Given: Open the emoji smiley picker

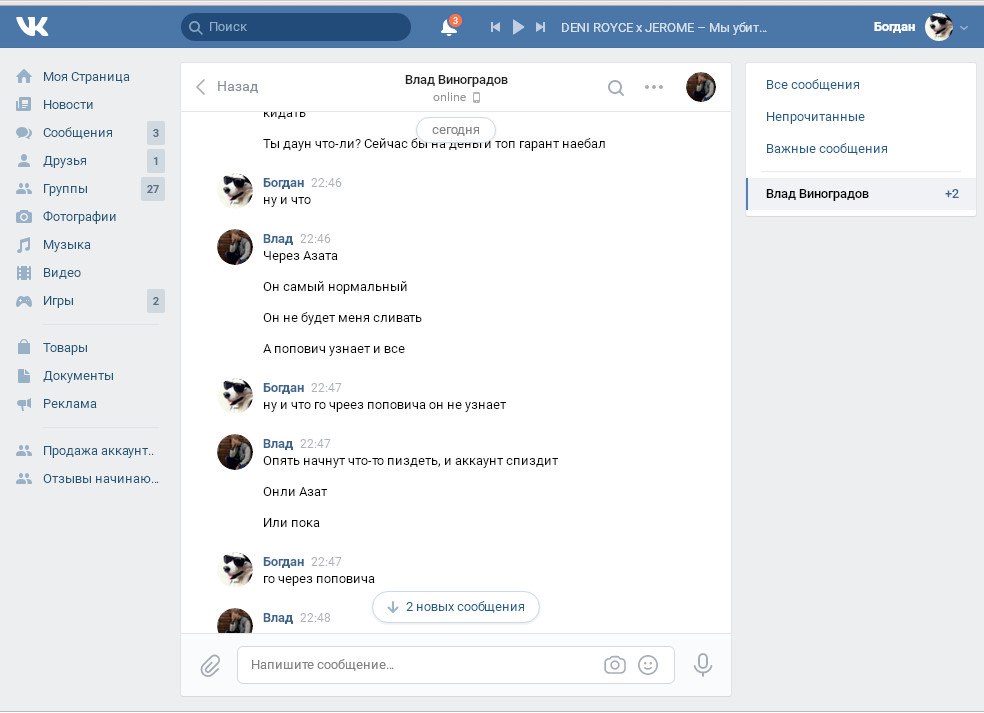Looking at the screenshot, I should click(x=648, y=665).
